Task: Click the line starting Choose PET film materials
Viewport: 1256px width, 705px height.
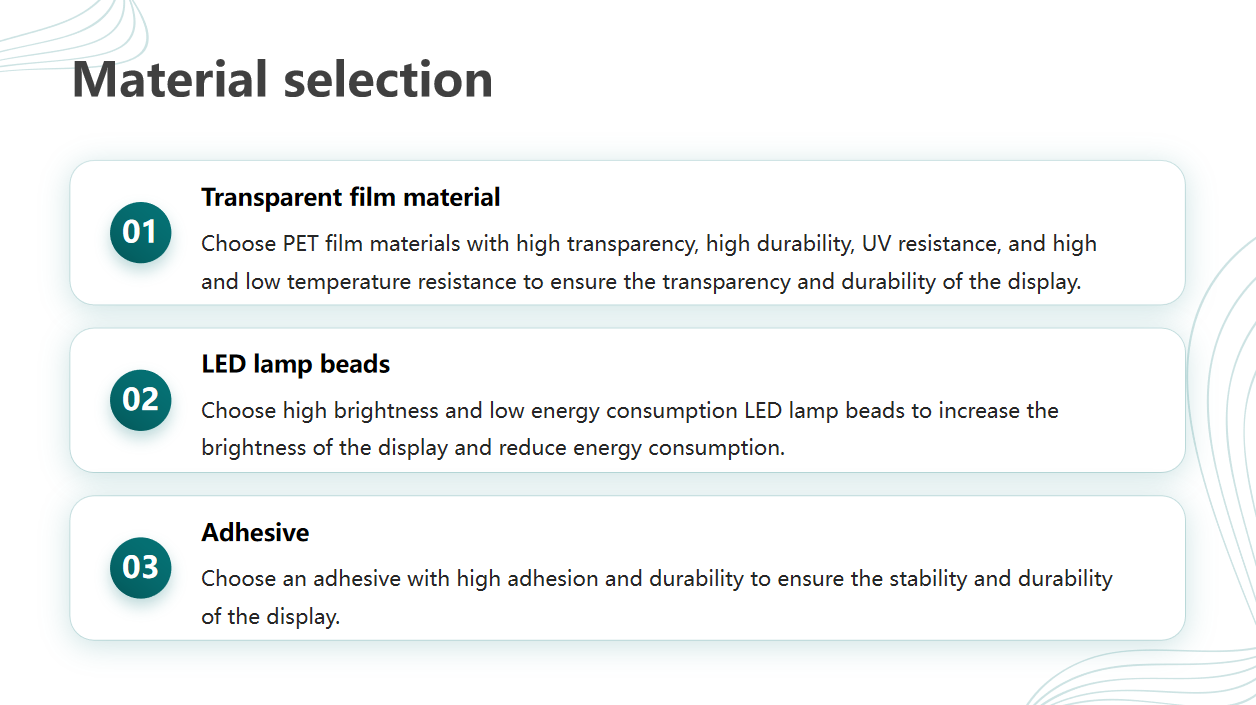Action: (649, 244)
